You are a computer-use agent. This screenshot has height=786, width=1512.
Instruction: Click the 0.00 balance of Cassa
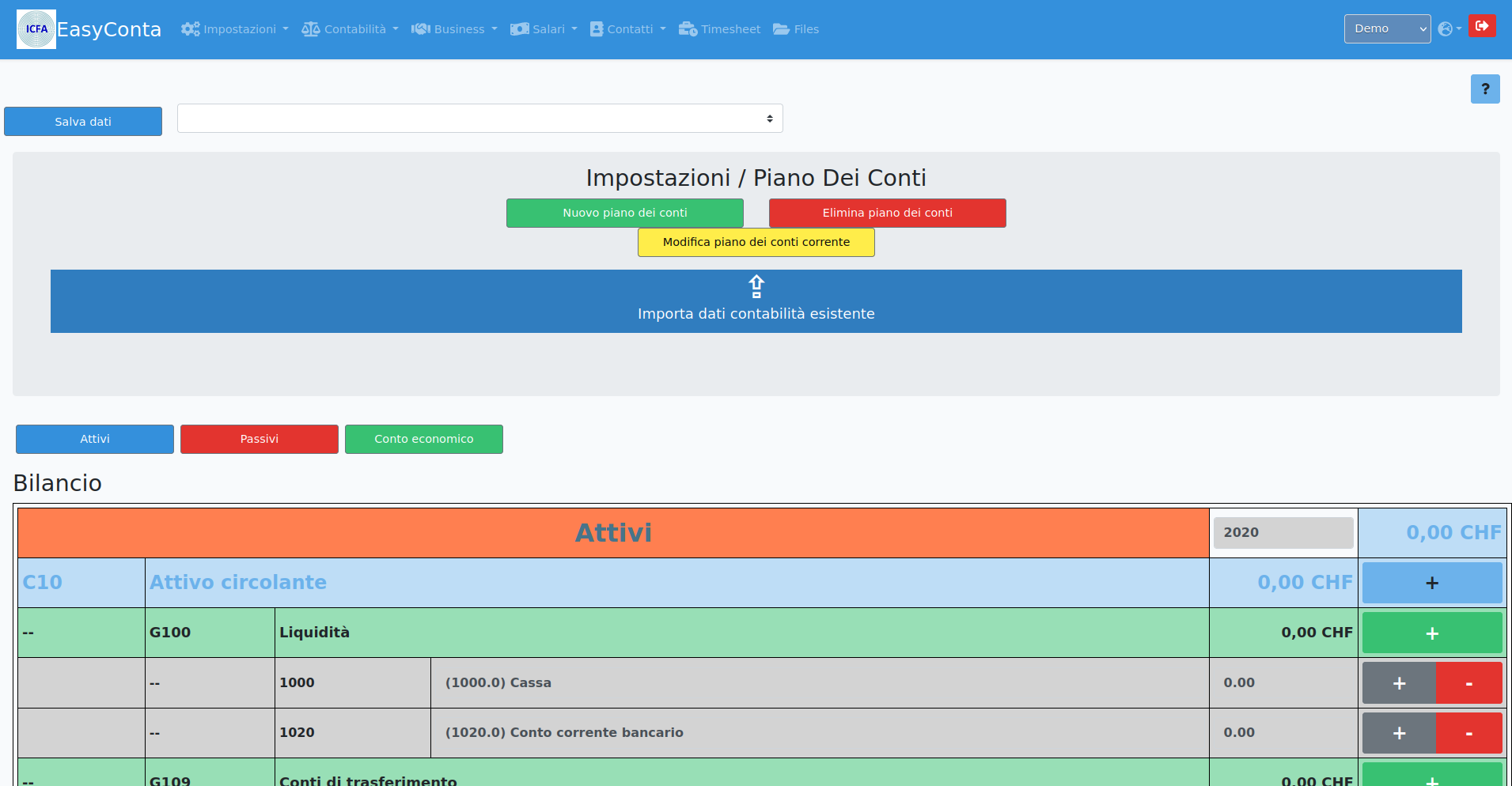[1239, 682]
